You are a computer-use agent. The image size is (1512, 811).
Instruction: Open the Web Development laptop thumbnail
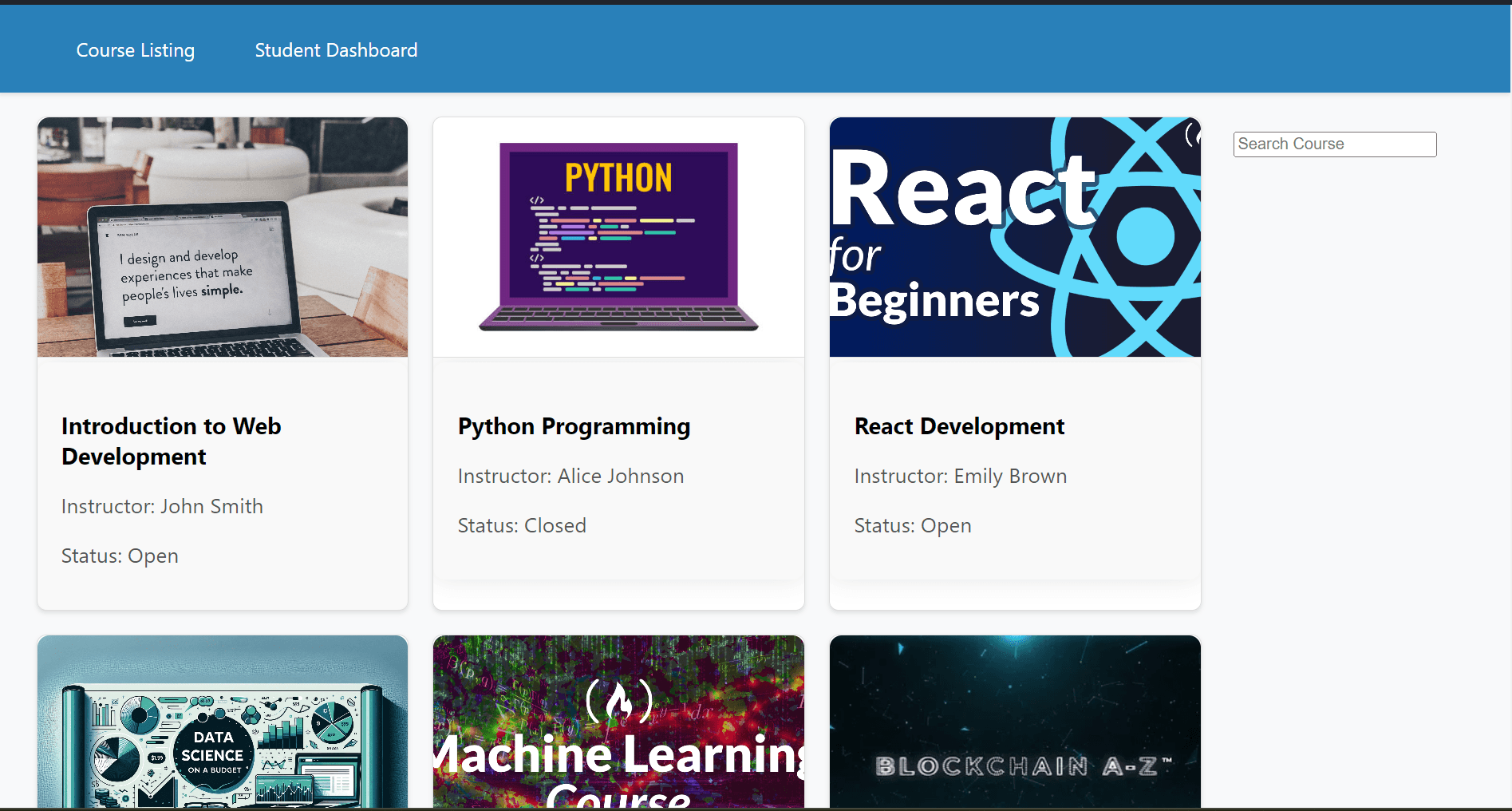tap(223, 237)
